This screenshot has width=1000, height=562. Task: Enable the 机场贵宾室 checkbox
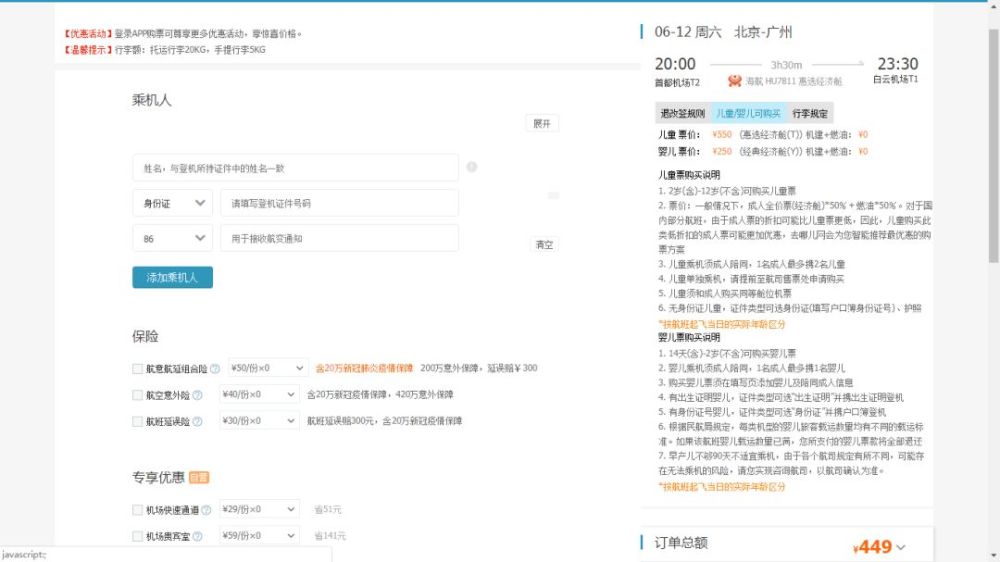pos(137,536)
